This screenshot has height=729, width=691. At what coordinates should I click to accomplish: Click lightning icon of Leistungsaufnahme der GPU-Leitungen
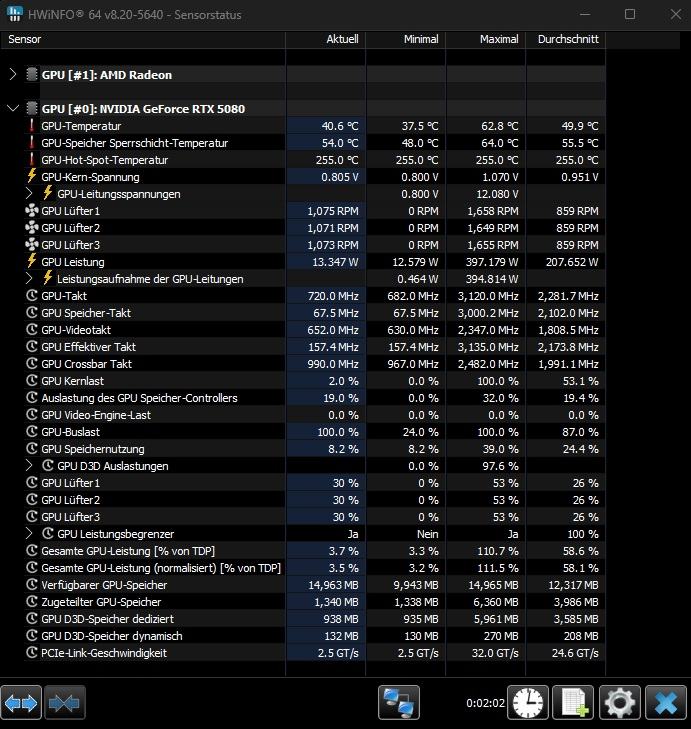47,279
